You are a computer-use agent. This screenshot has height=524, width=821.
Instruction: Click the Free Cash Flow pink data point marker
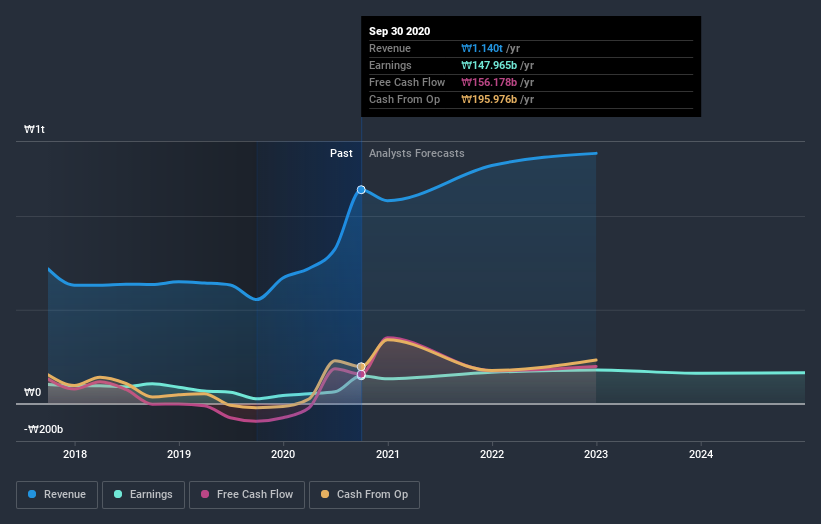(x=361, y=375)
